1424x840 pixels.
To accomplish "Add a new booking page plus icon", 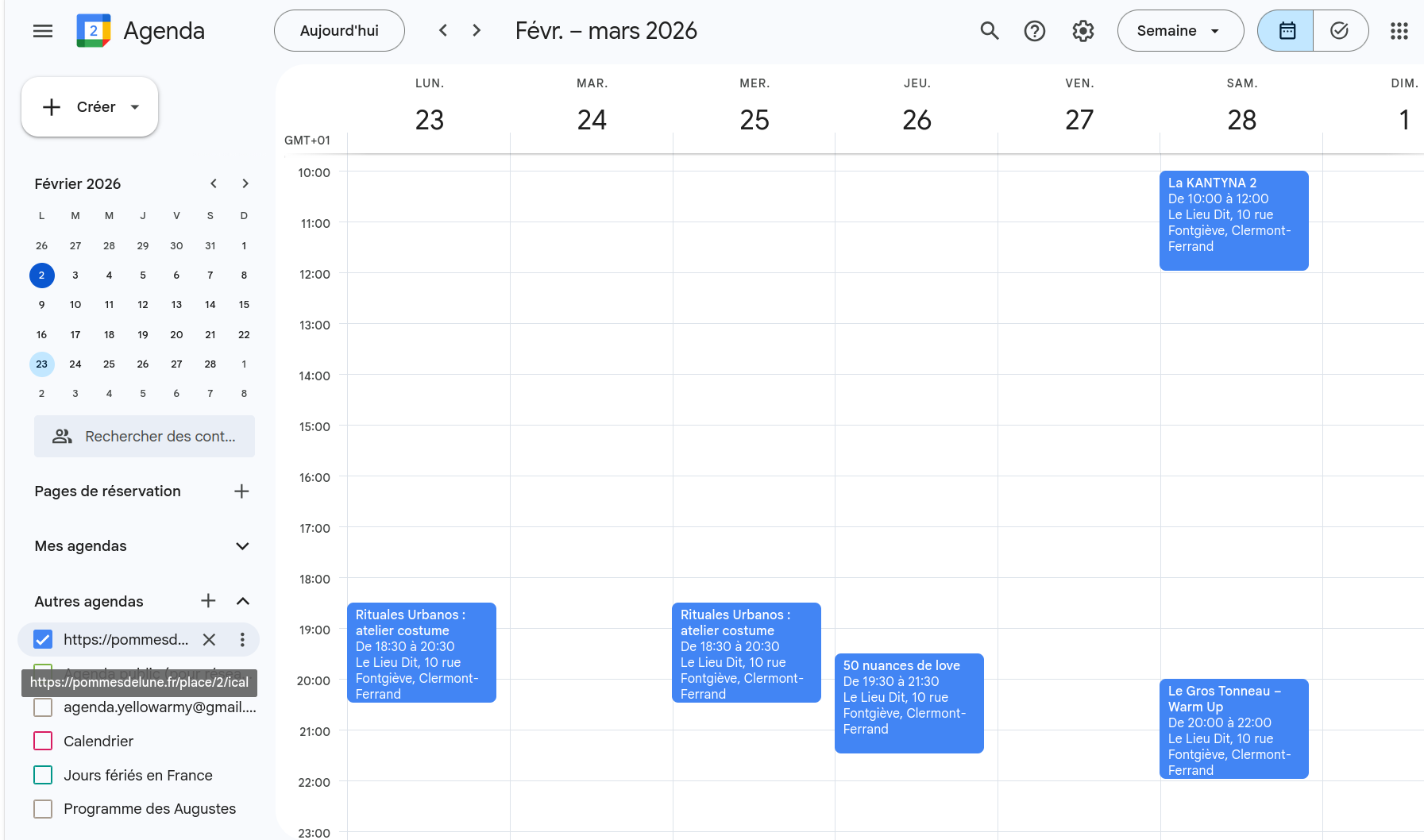I will (241, 491).
